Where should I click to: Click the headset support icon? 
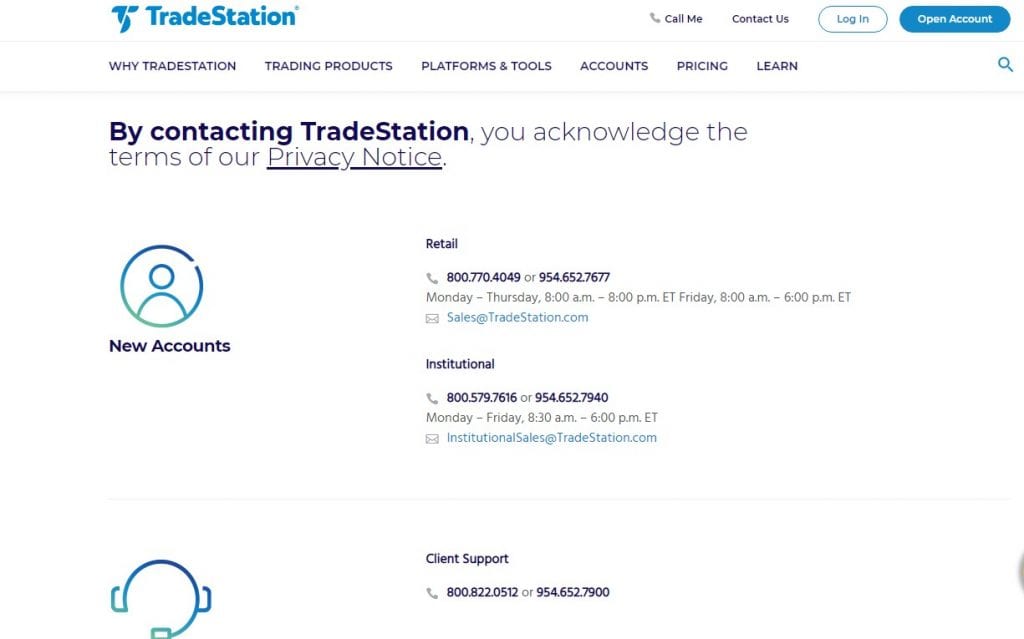click(x=160, y=598)
